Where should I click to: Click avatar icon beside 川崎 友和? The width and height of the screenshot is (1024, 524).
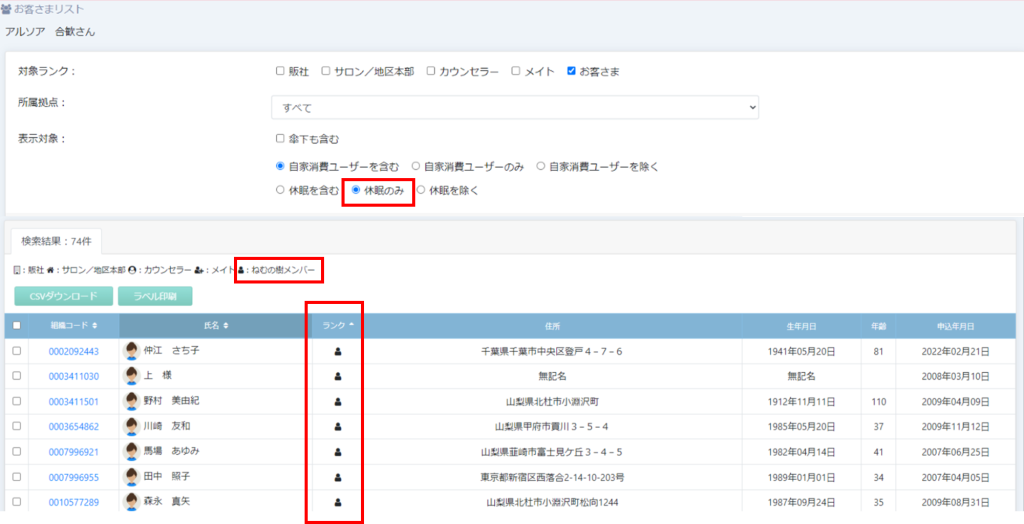click(x=131, y=426)
